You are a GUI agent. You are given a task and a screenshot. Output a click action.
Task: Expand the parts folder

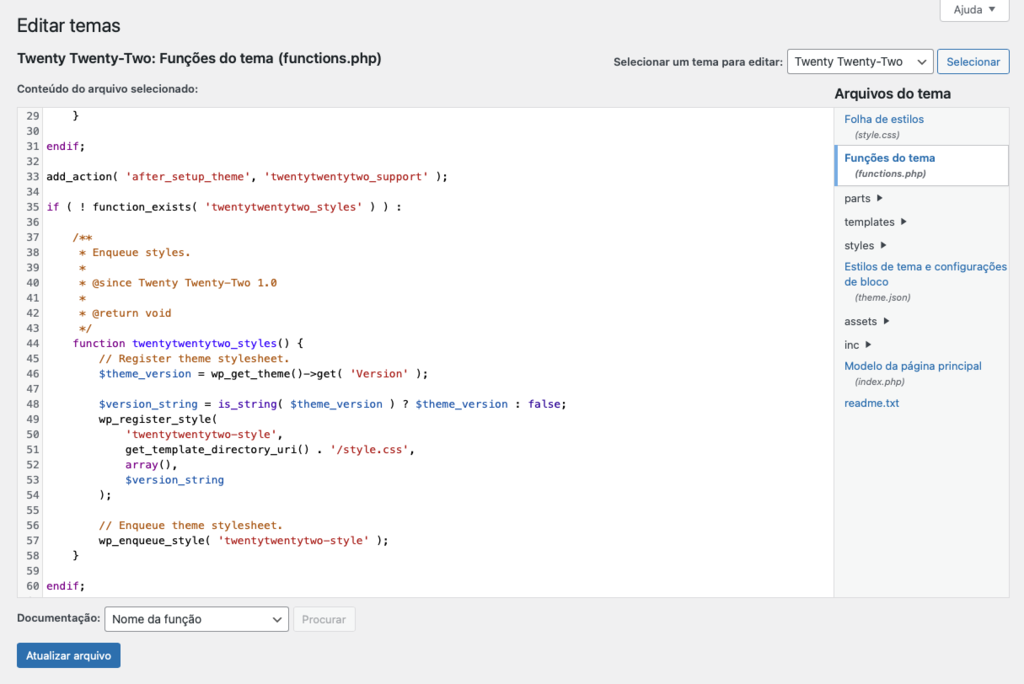click(x=858, y=198)
